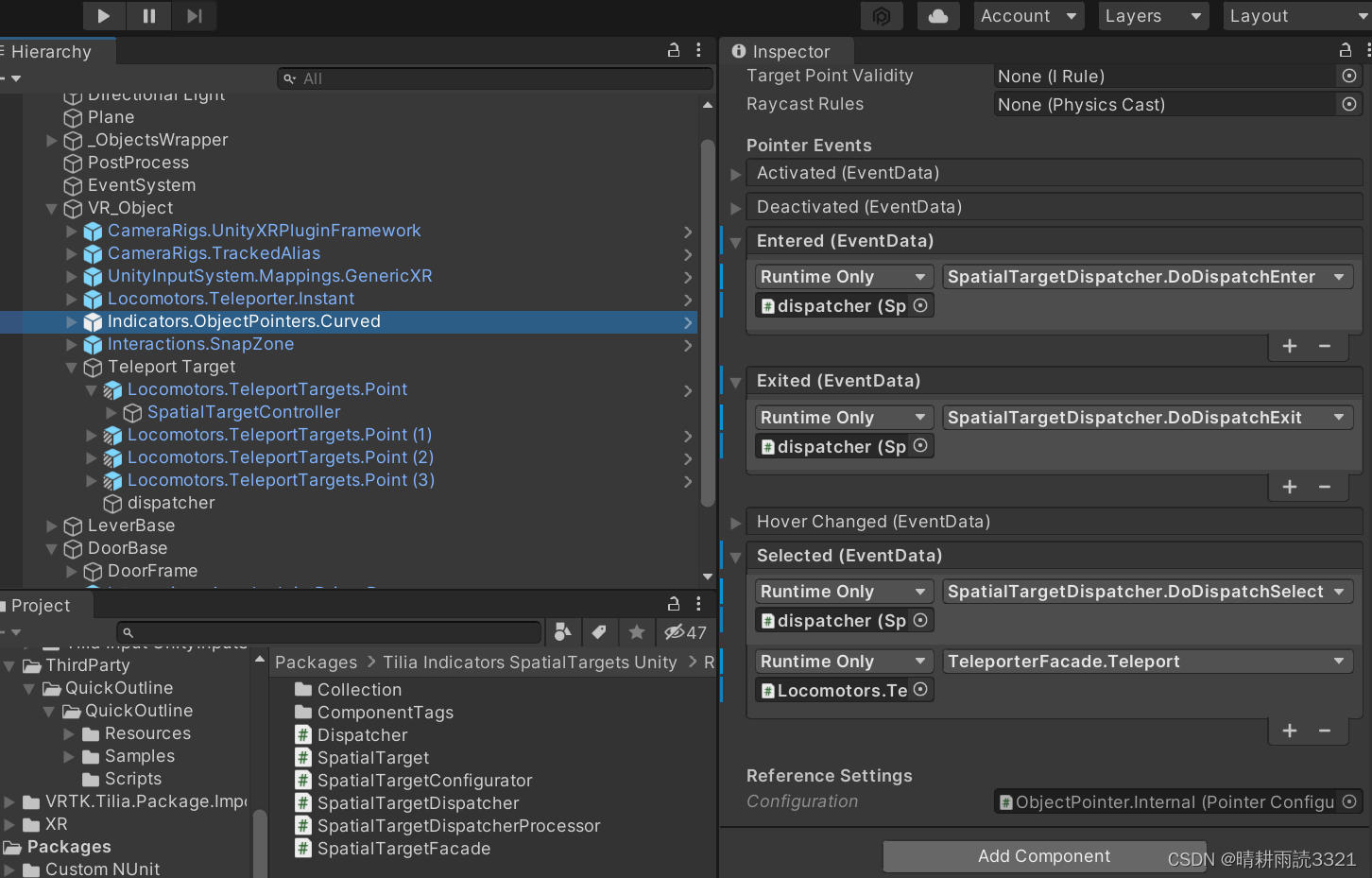Viewport: 1372px width, 878px height.
Task: Open the Project panel options menu
Action: click(x=698, y=604)
